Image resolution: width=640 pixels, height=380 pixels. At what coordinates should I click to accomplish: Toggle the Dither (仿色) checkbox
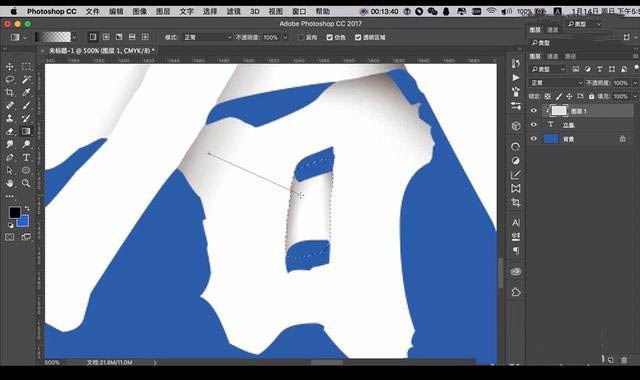(330, 38)
